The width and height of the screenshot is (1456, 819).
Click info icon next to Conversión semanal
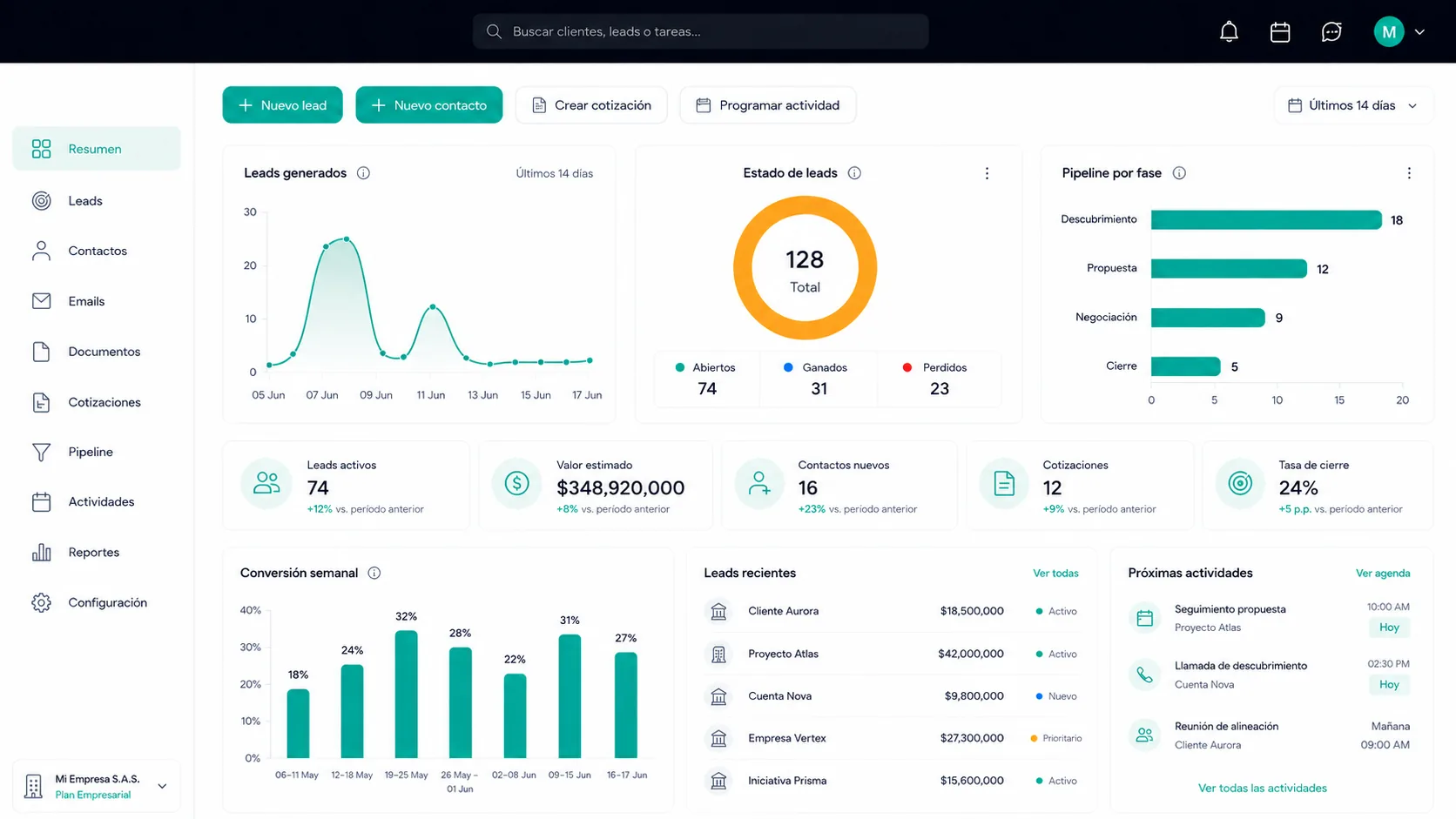point(374,573)
